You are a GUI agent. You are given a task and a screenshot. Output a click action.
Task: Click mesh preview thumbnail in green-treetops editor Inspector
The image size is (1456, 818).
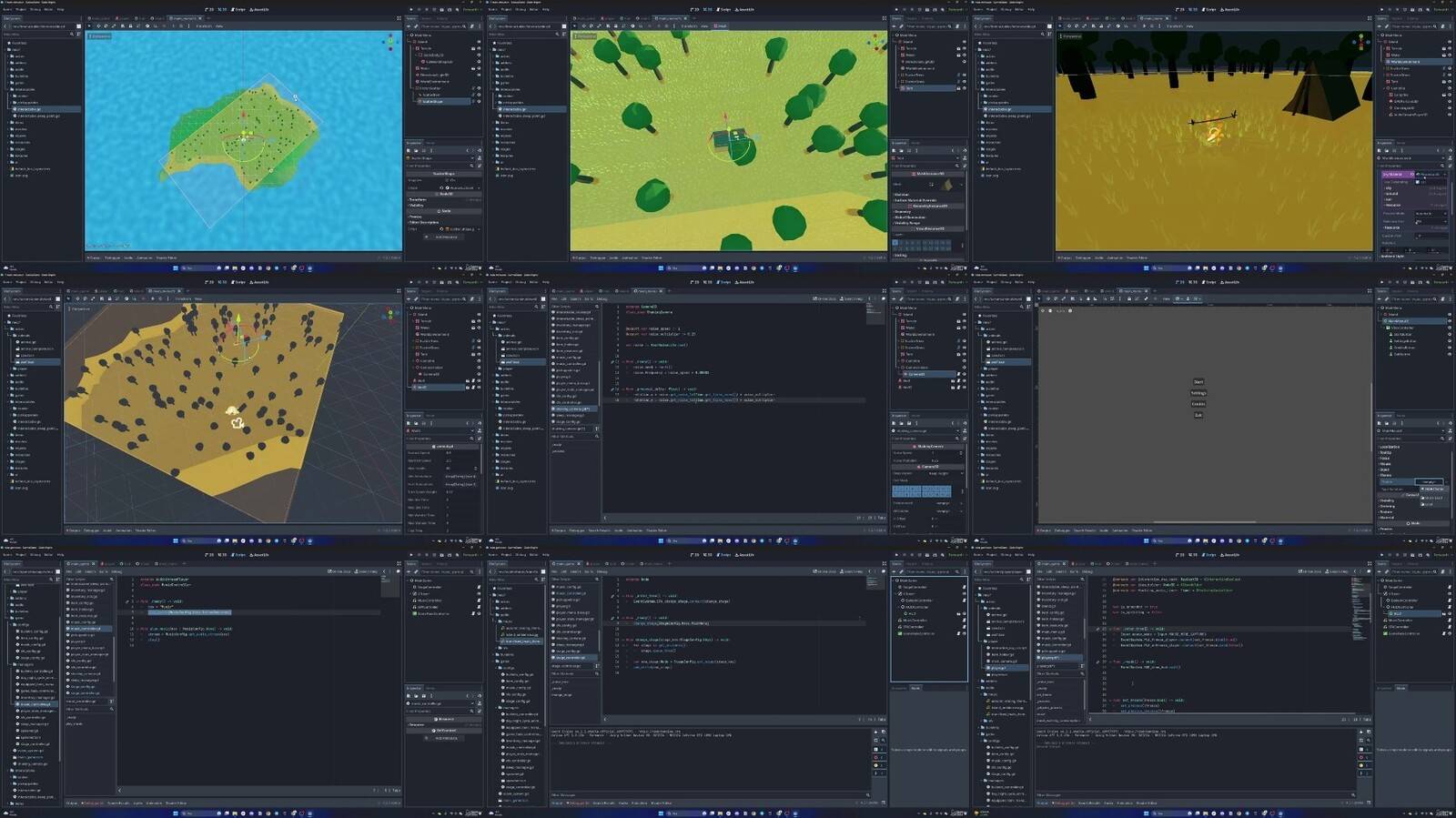point(947,185)
